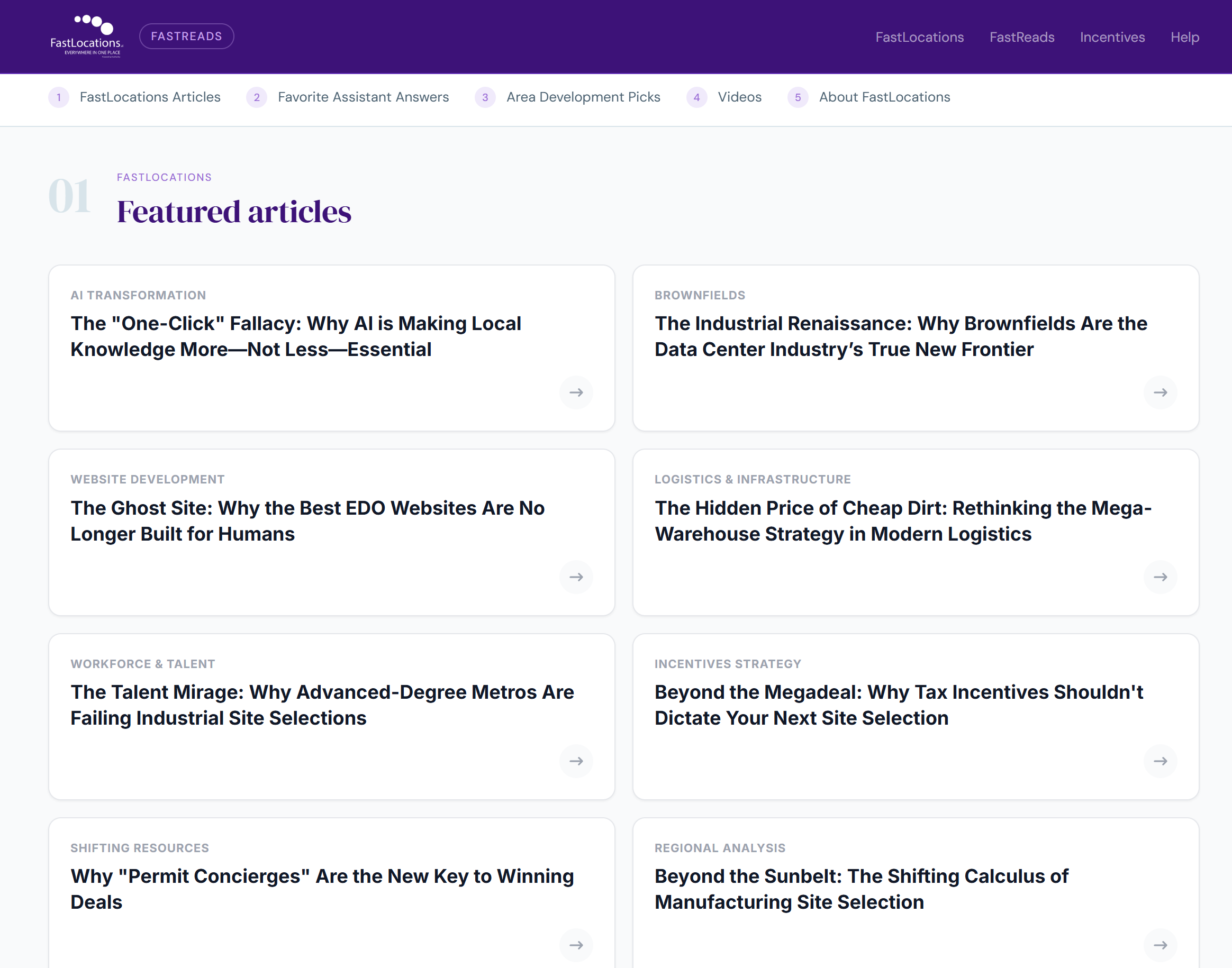1232x968 pixels.
Task: Click arrow icon on Permit Concierges card
Action: tap(576, 945)
